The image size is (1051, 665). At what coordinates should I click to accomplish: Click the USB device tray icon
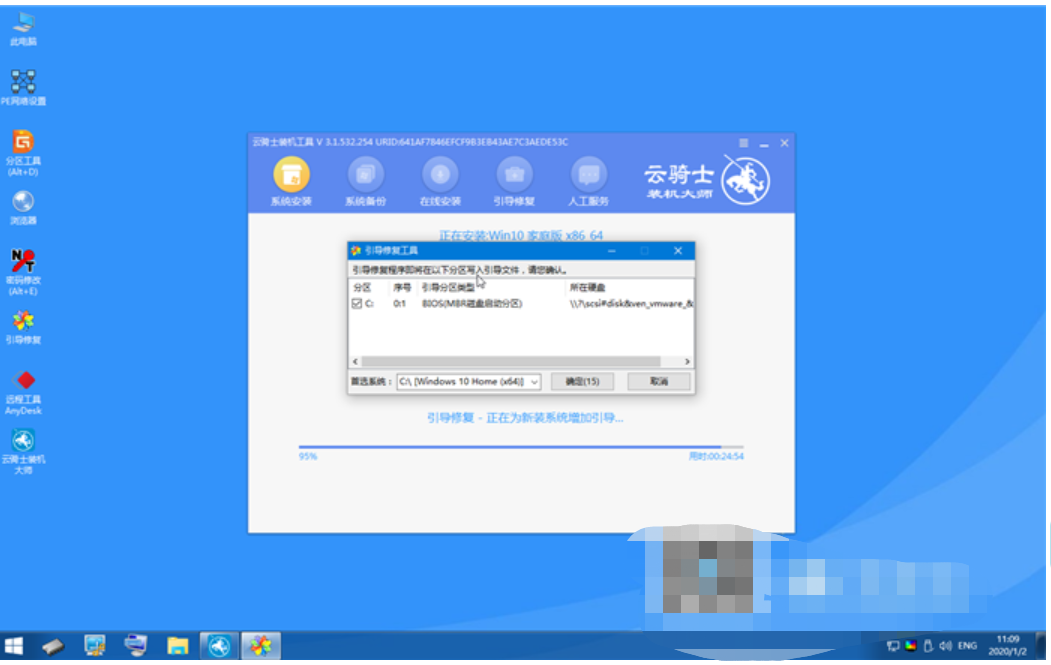[x=928, y=646]
